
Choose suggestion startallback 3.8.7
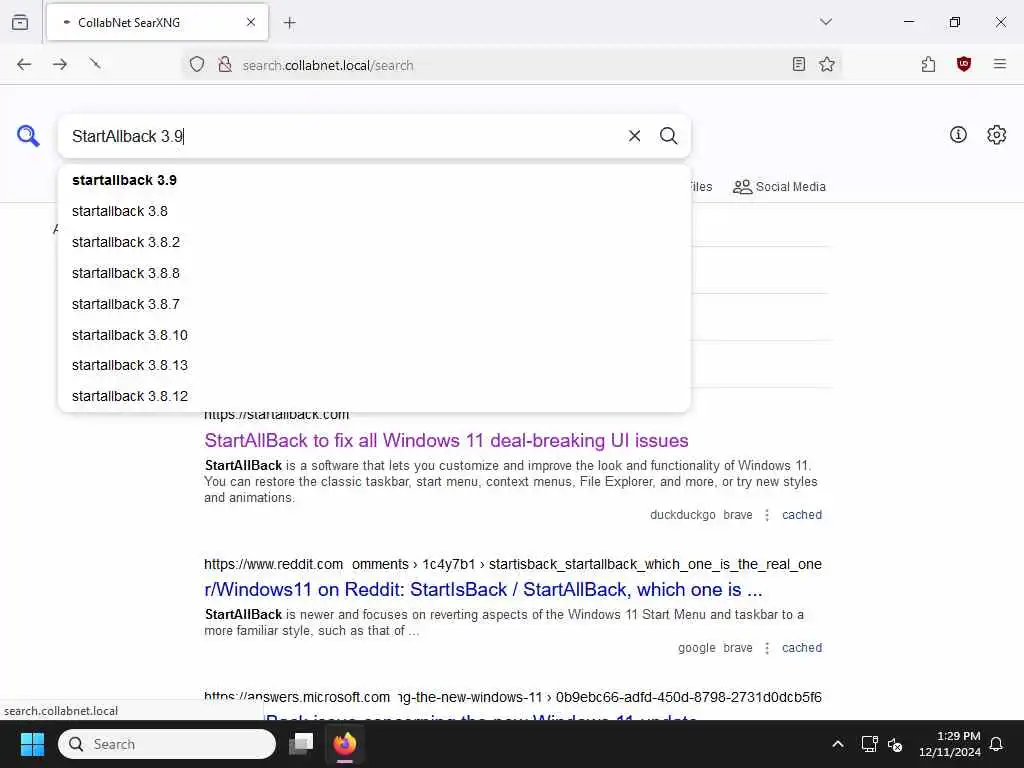click(x=374, y=304)
